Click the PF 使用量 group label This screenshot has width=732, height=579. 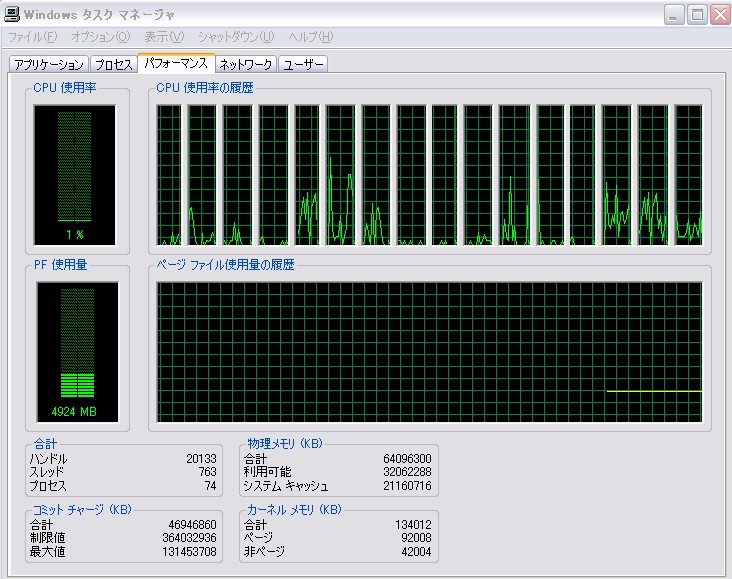60,265
